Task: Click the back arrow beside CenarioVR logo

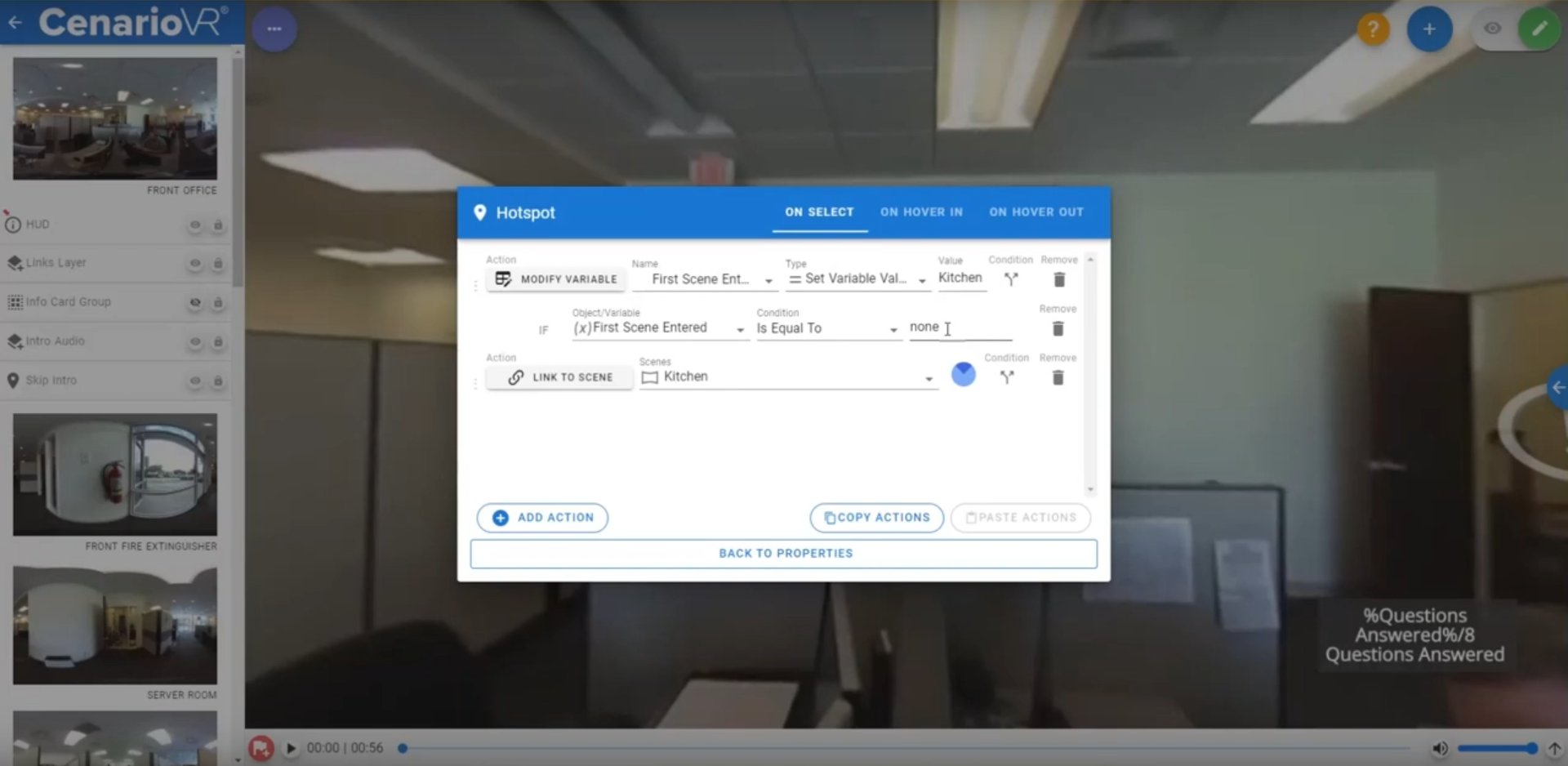Action: pos(16,22)
